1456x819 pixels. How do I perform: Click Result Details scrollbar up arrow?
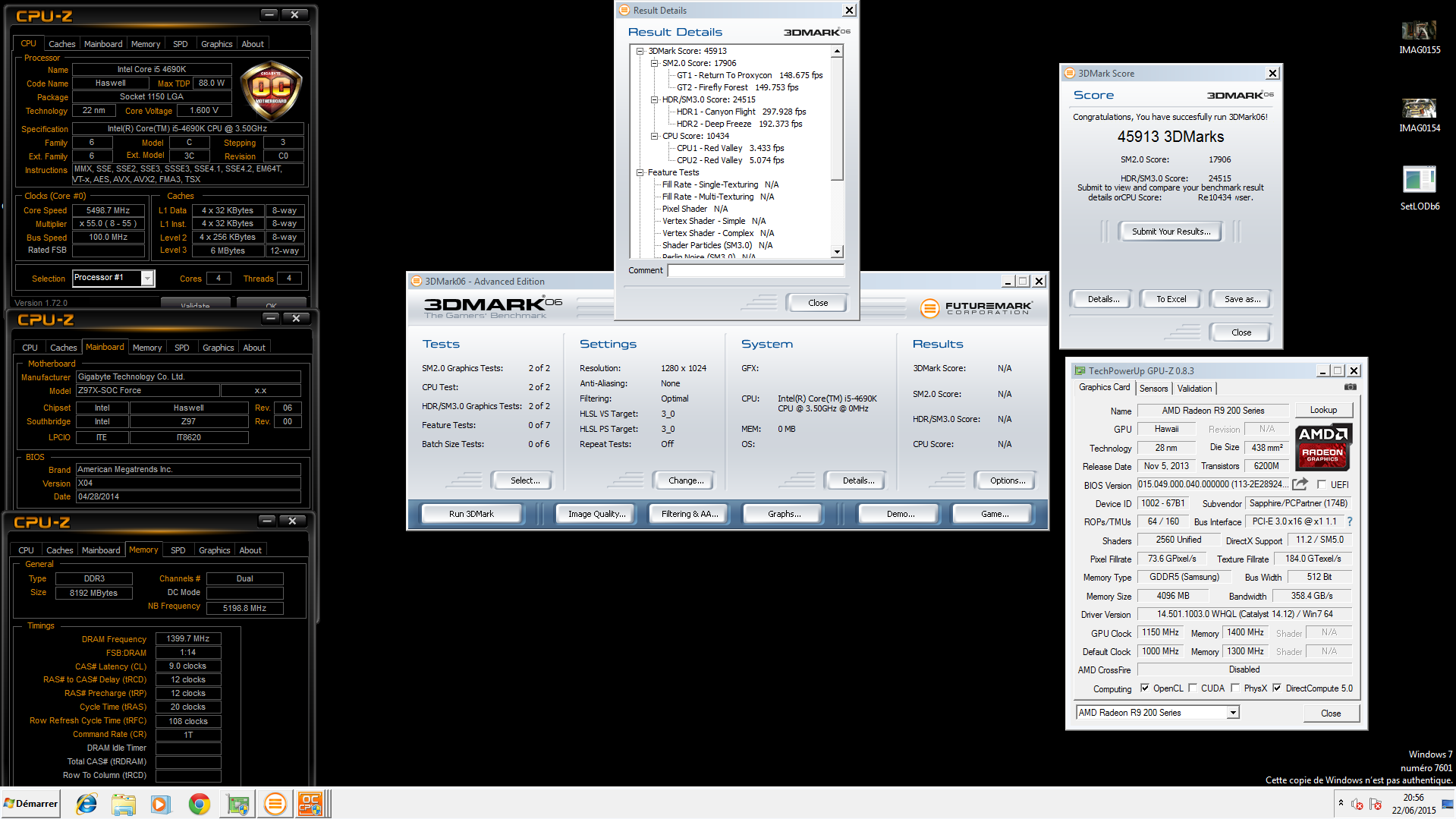click(x=837, y=52)
